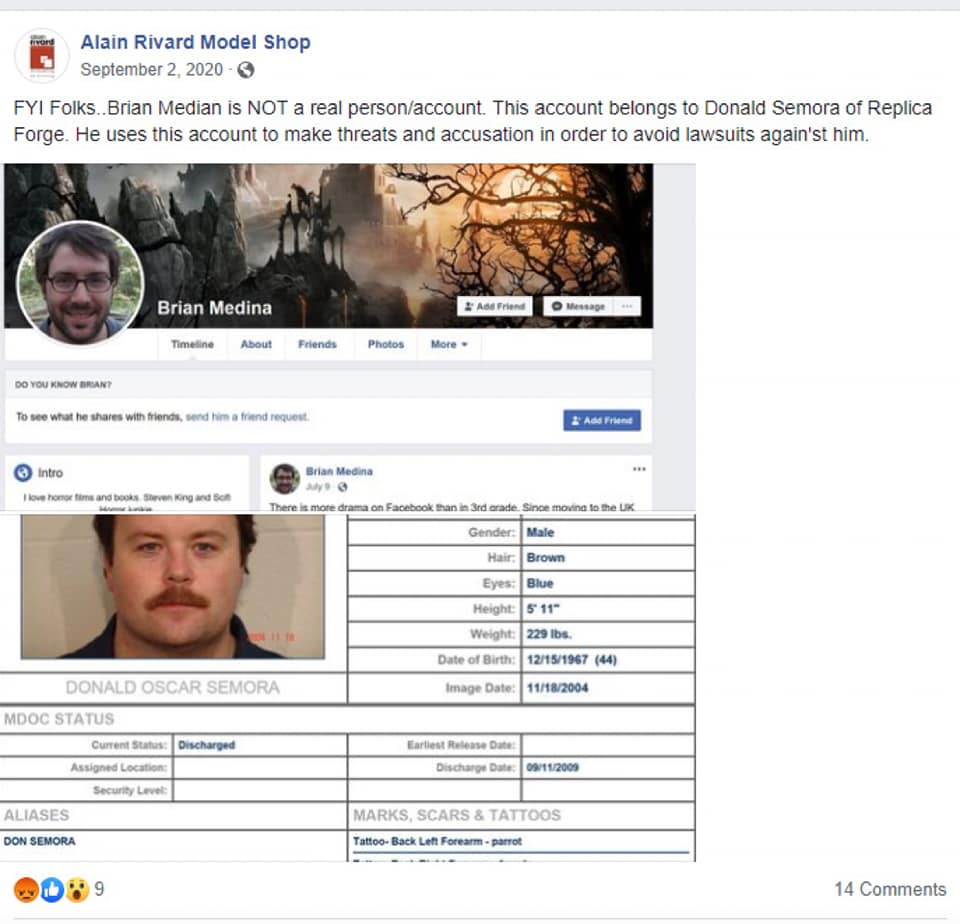Switch to the Timeline tab
This screenshot has width=960, height=924.
[x=192, y=344]
